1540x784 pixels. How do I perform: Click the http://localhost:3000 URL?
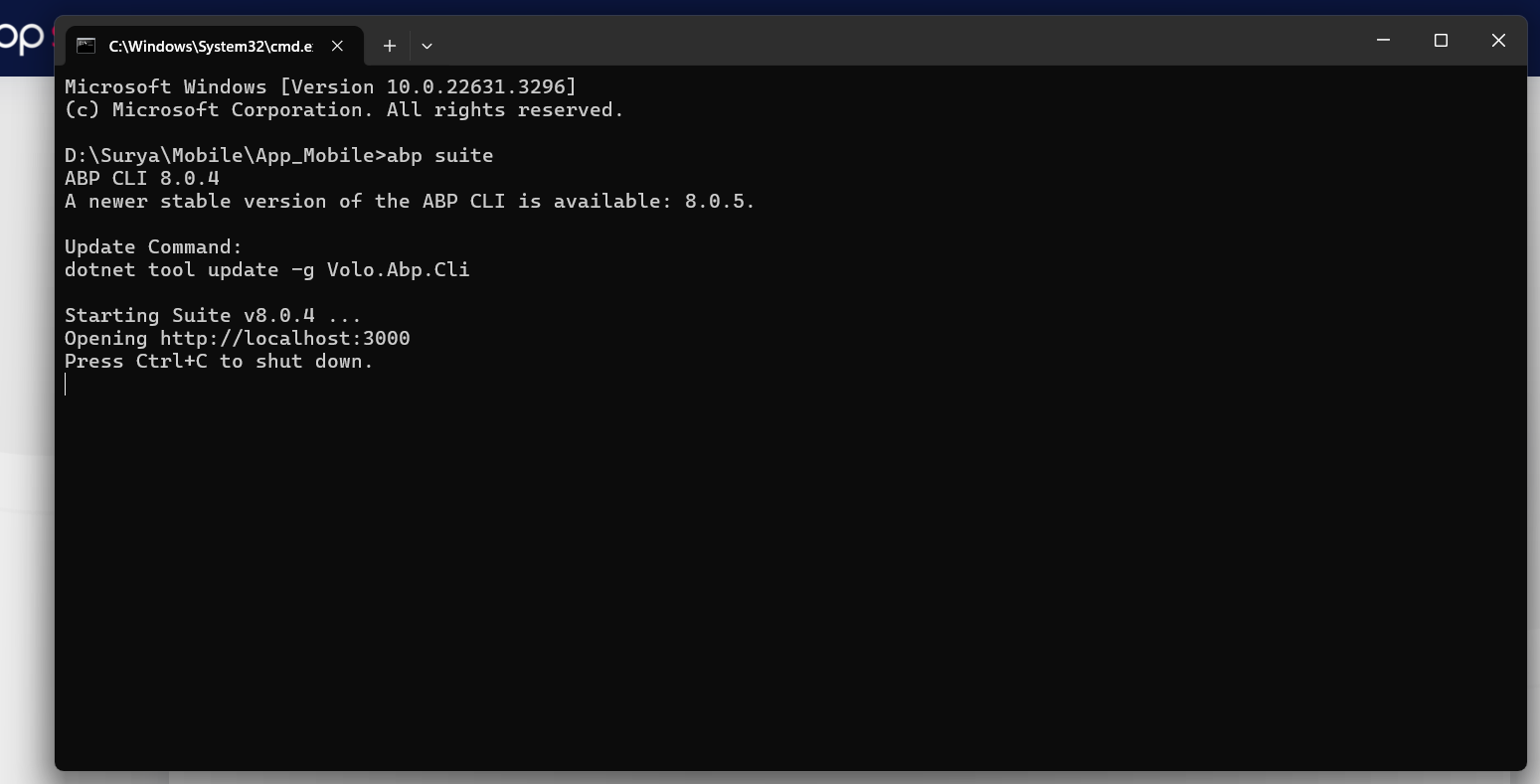(x=284, y=338)
